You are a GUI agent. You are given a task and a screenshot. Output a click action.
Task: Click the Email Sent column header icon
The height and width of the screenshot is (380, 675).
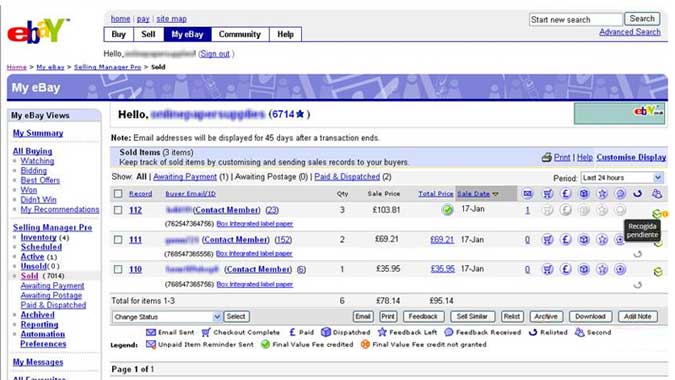(x=527, y=194)
